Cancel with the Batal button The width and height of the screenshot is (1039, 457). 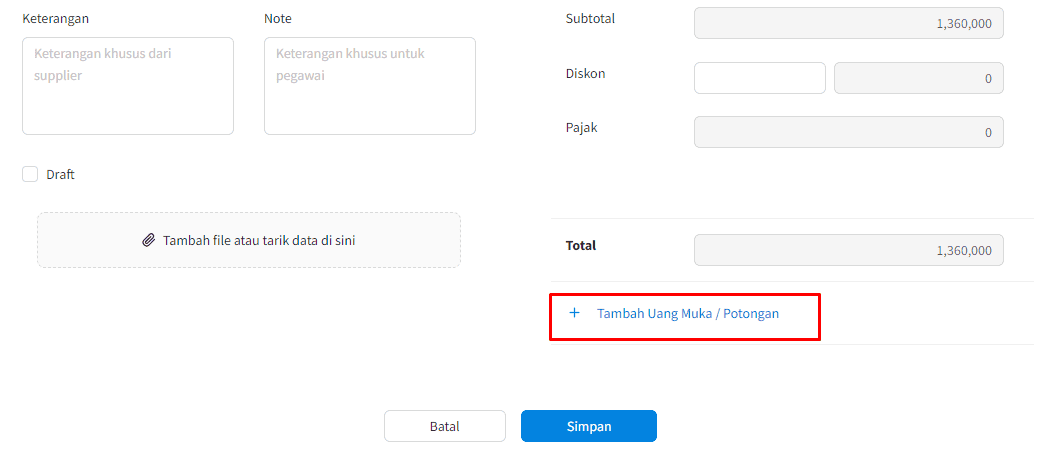click(445, 426)
